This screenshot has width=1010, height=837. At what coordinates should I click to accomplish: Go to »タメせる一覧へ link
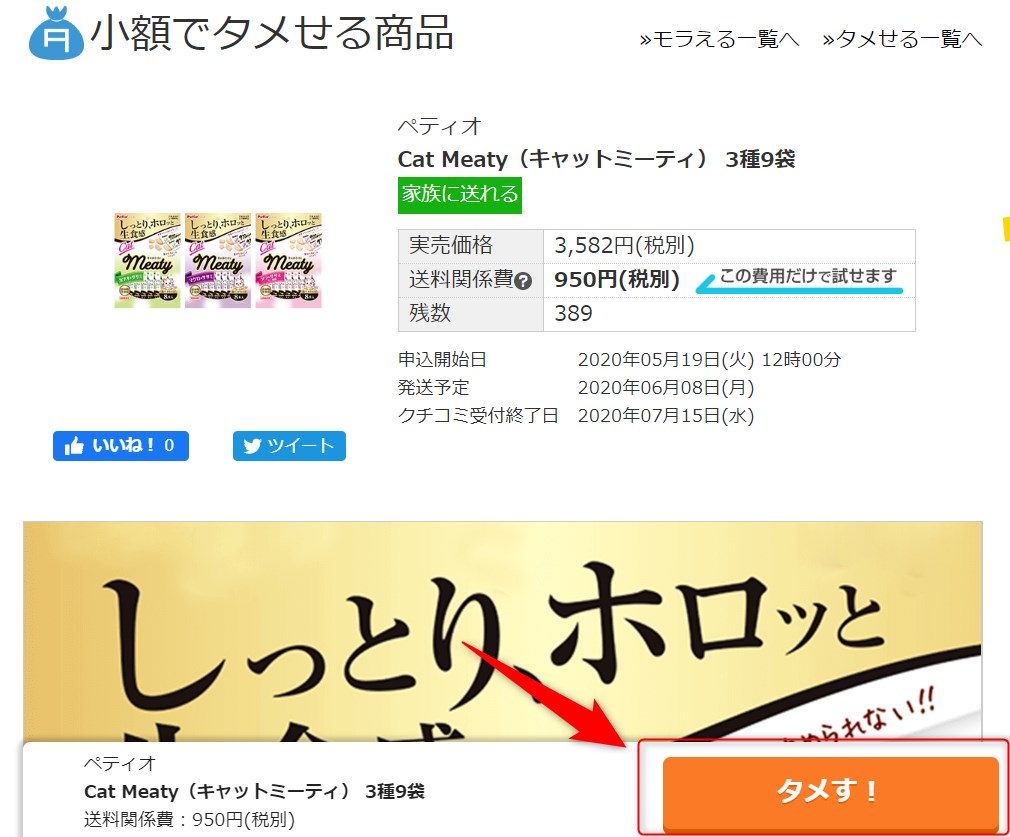pyautogui.click(x=902, y=39)
